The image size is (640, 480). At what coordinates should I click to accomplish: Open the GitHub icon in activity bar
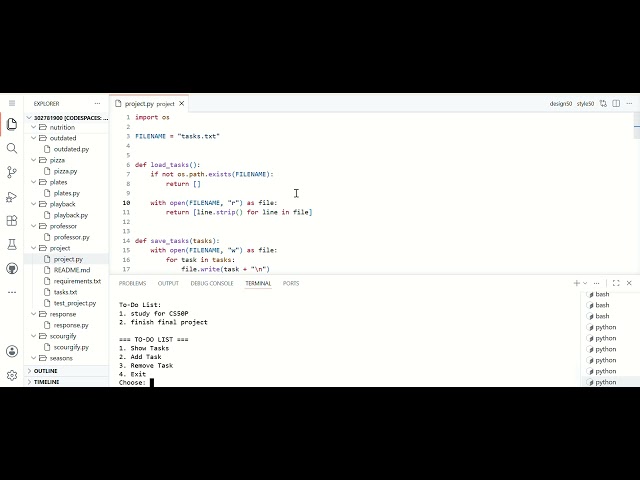(x=12, y=269)
